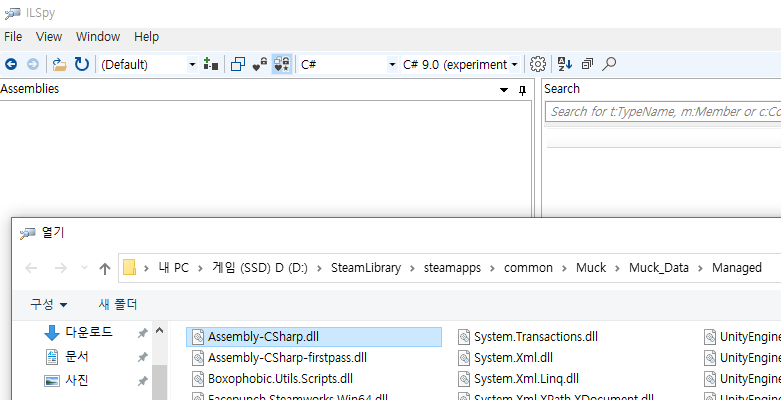The height and width of the screenshot is (400, 781).
Task: Click the 게임 (SSD) D (D:) breadcrumb
Action: click(x=260, y=268)
